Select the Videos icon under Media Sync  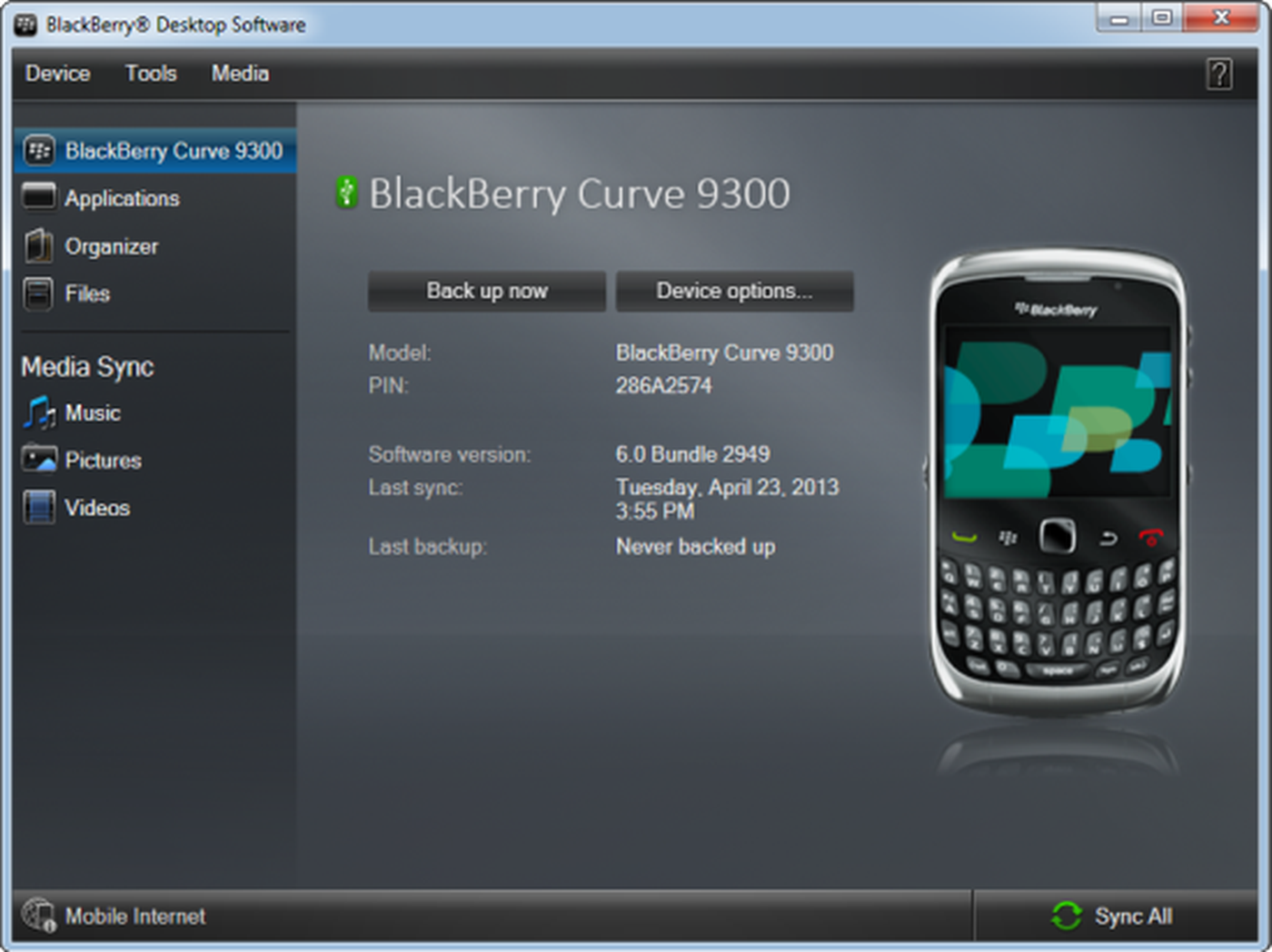click(x=38, y=507)
